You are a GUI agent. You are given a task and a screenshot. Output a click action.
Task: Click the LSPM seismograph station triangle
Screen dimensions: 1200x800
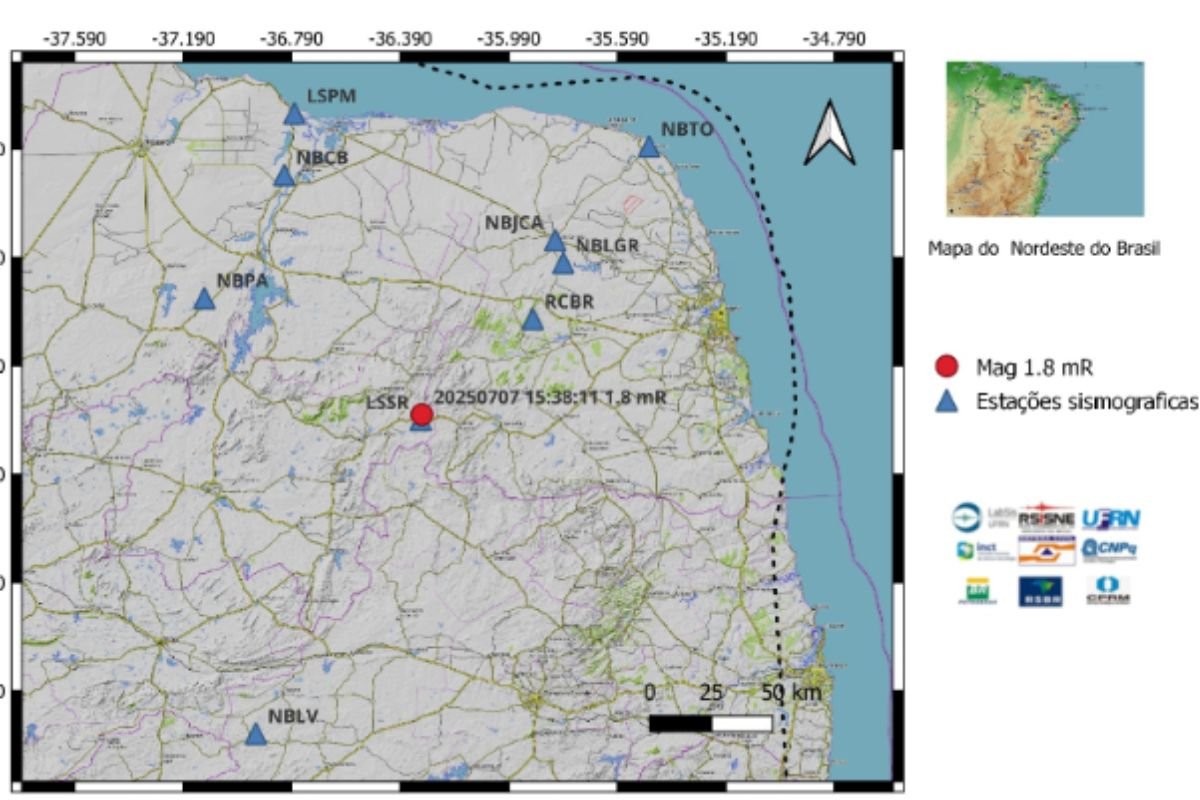tap(294, 114)
